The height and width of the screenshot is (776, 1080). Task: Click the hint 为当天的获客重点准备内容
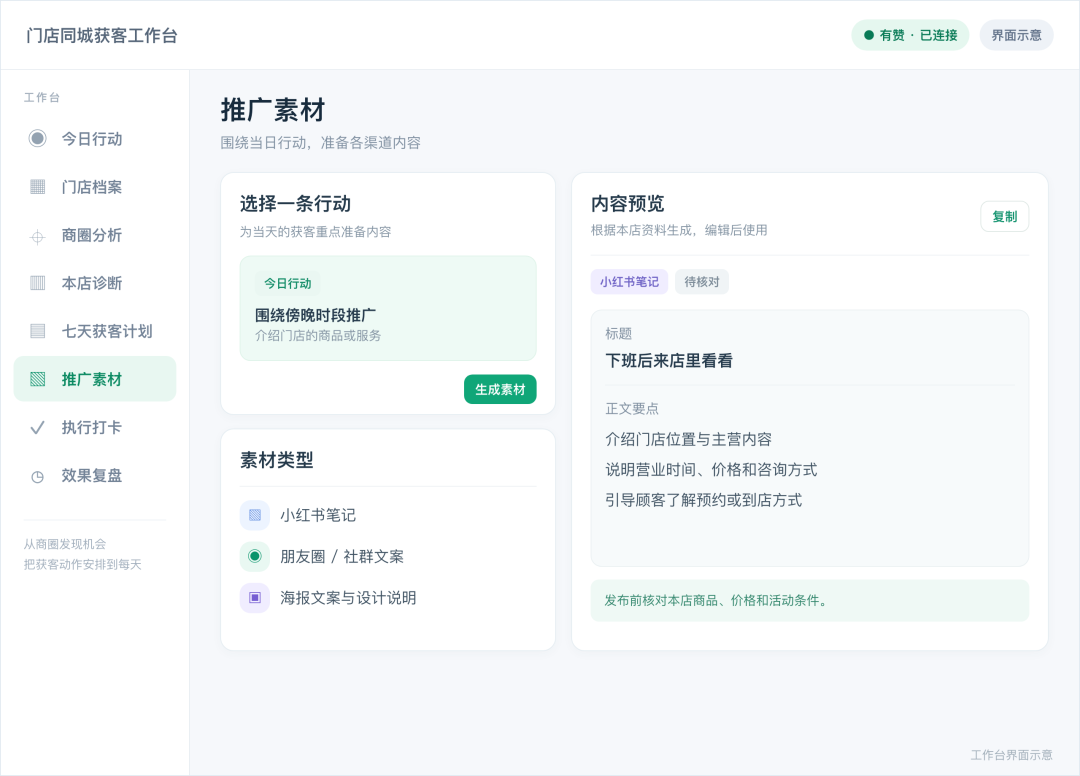click(x=315, y=232)
